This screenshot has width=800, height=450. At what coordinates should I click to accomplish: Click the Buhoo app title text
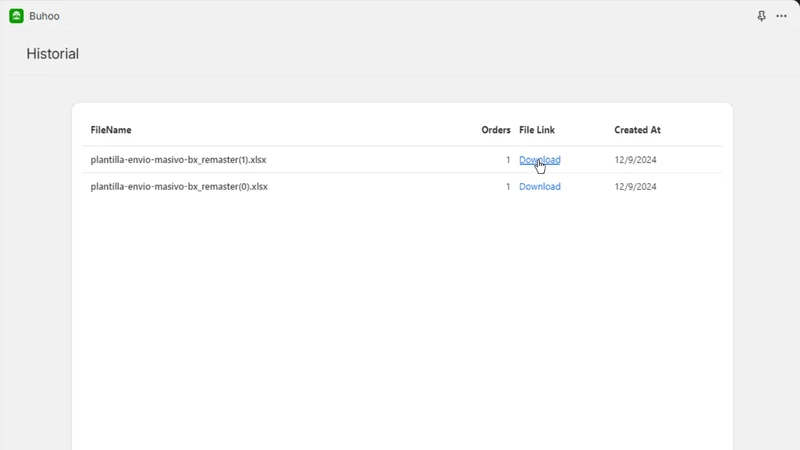coord(44,16)
